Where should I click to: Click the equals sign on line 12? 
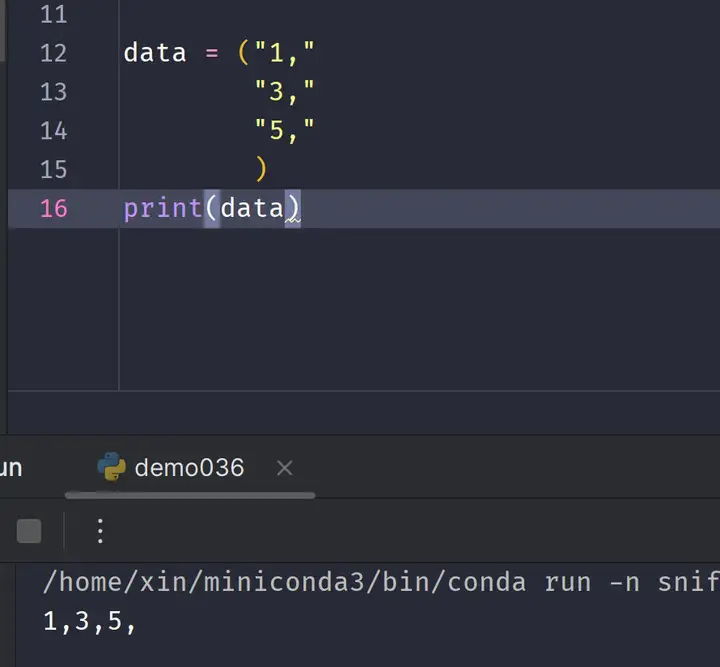212,53
